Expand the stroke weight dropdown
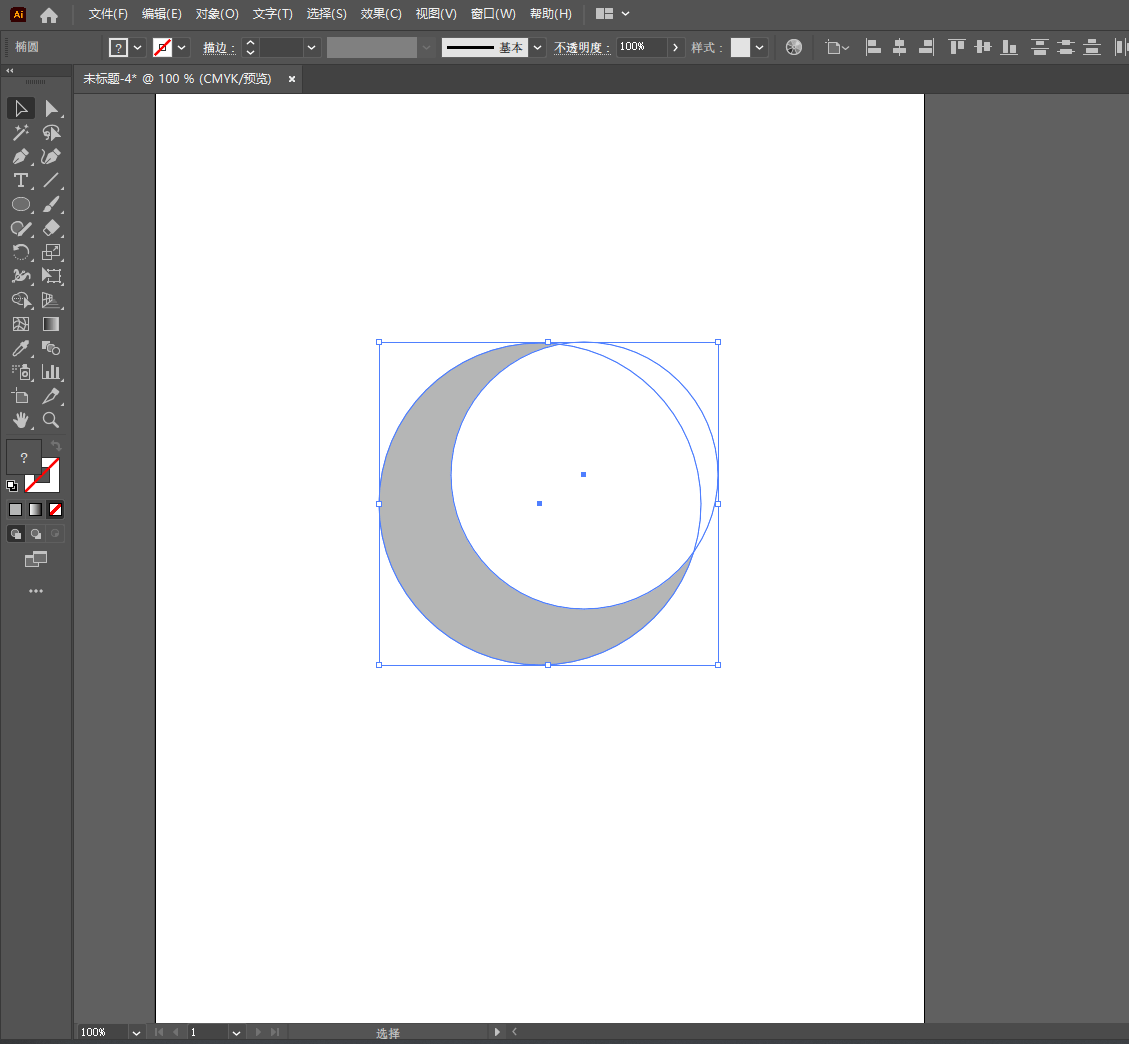The image size is (1129, 1044). click(311, 48)
